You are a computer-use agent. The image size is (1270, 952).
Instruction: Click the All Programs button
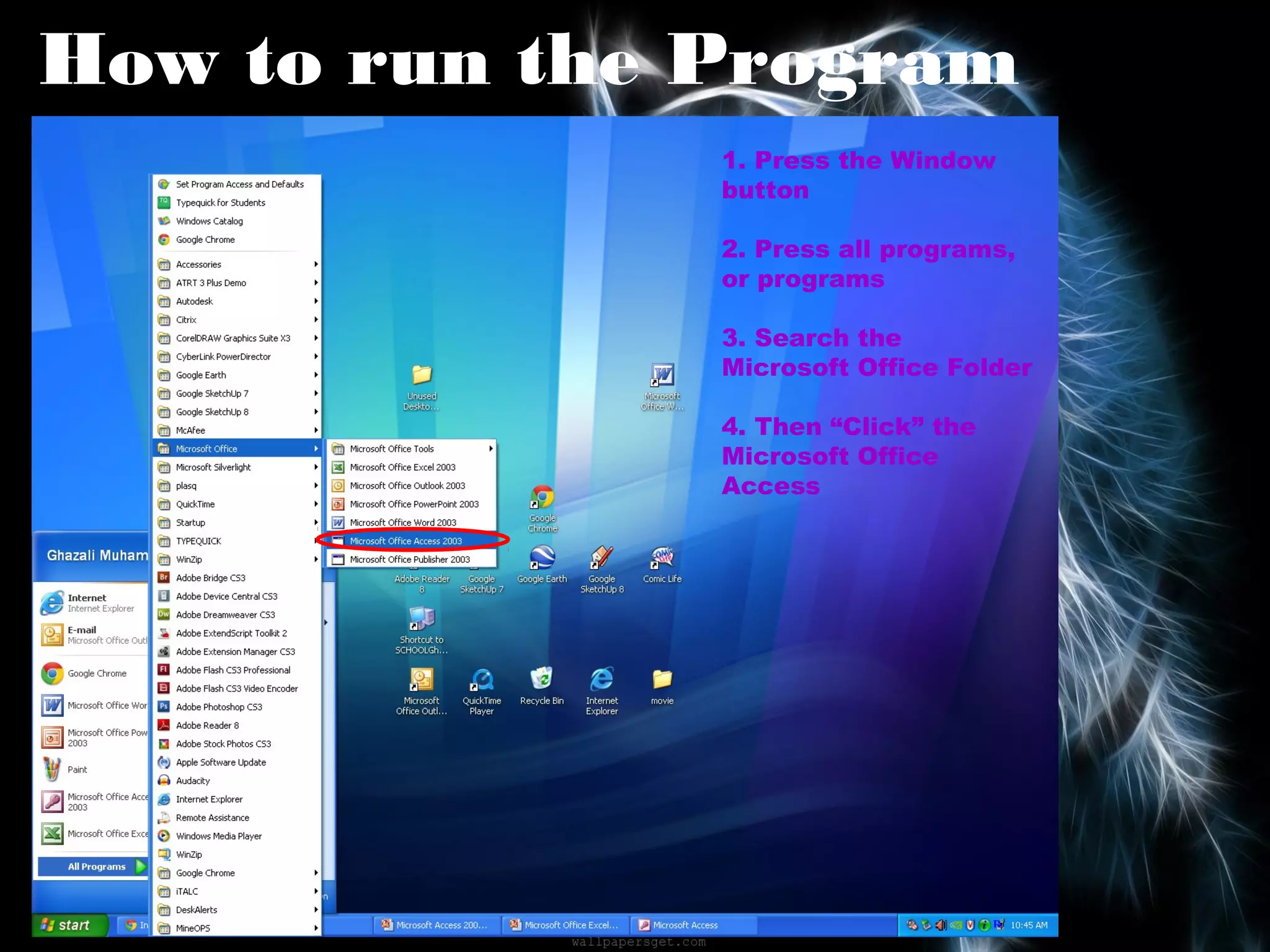point(97,866)
